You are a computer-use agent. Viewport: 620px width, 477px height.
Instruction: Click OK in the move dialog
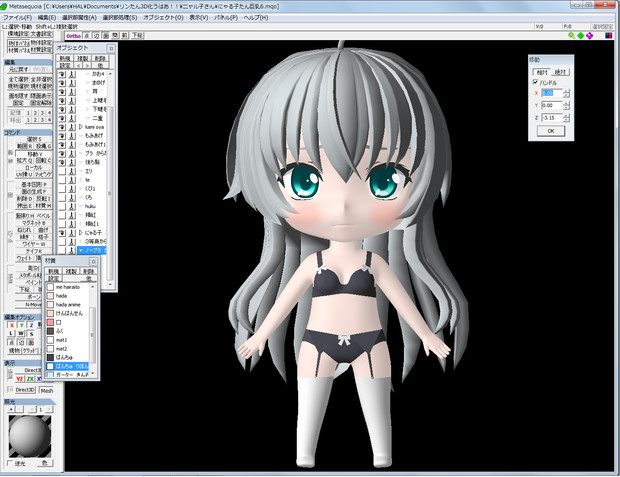(x=551, y=131)
